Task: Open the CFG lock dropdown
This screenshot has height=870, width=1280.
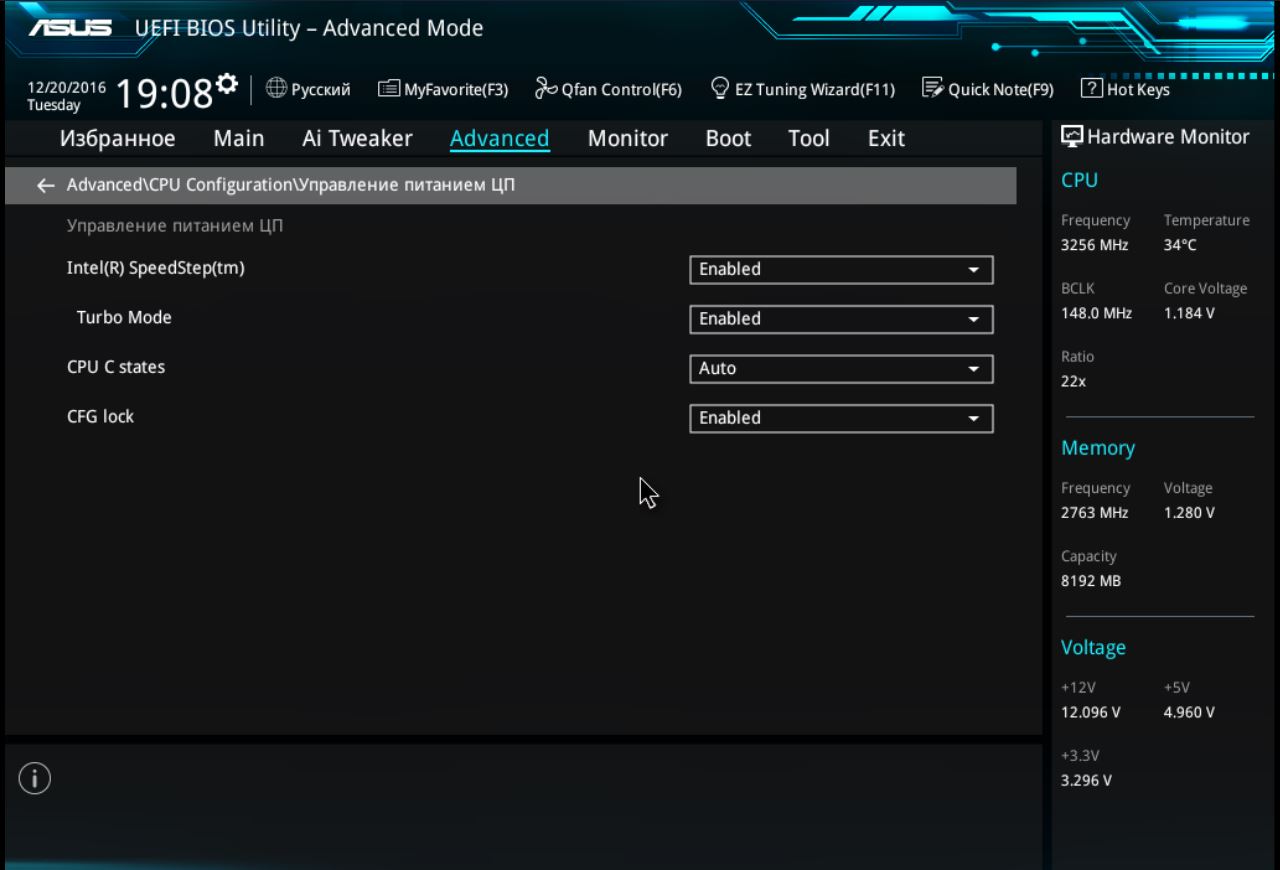Action: click(x=841, y=418)
